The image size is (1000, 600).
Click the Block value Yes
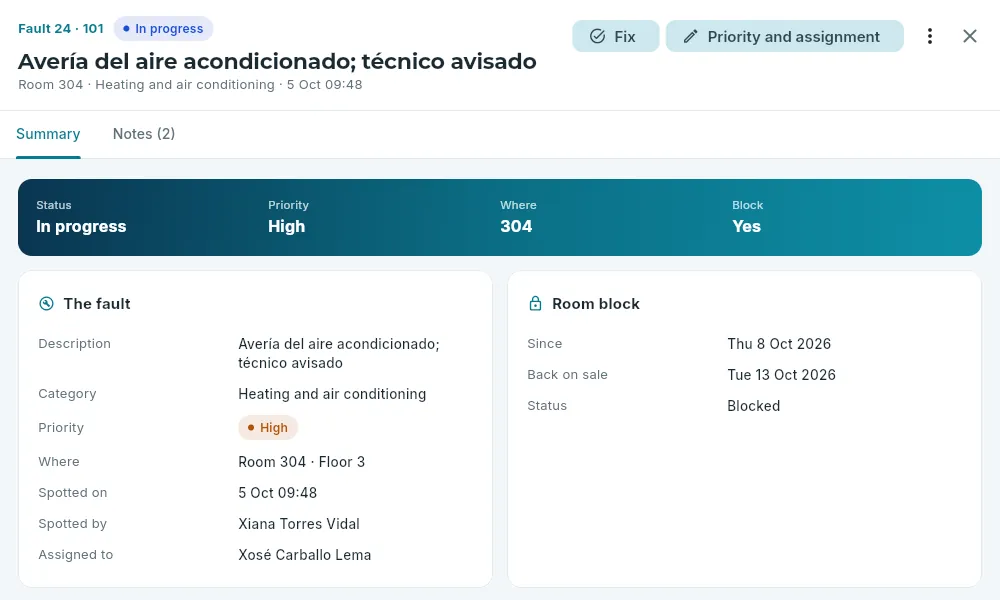746,226
